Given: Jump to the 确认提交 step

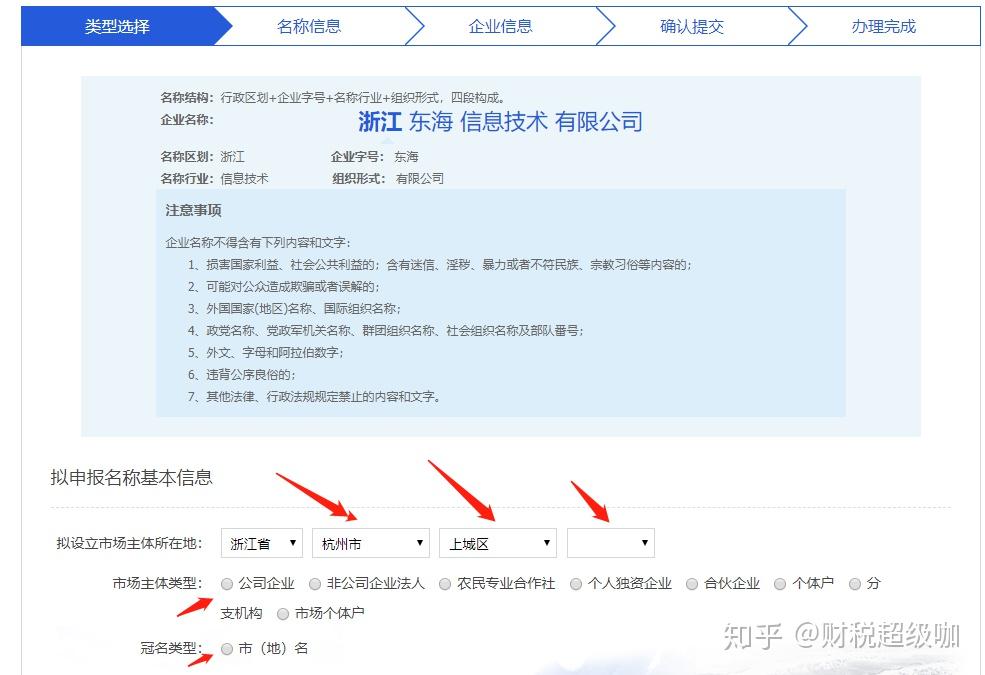Looking at the screenshot, I should click(692, 26).
